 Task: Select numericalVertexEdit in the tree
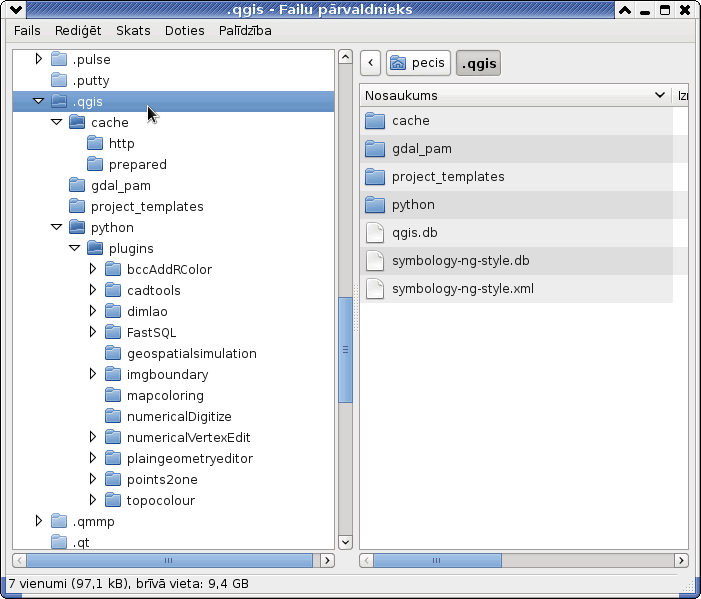[x=189, y=438]
